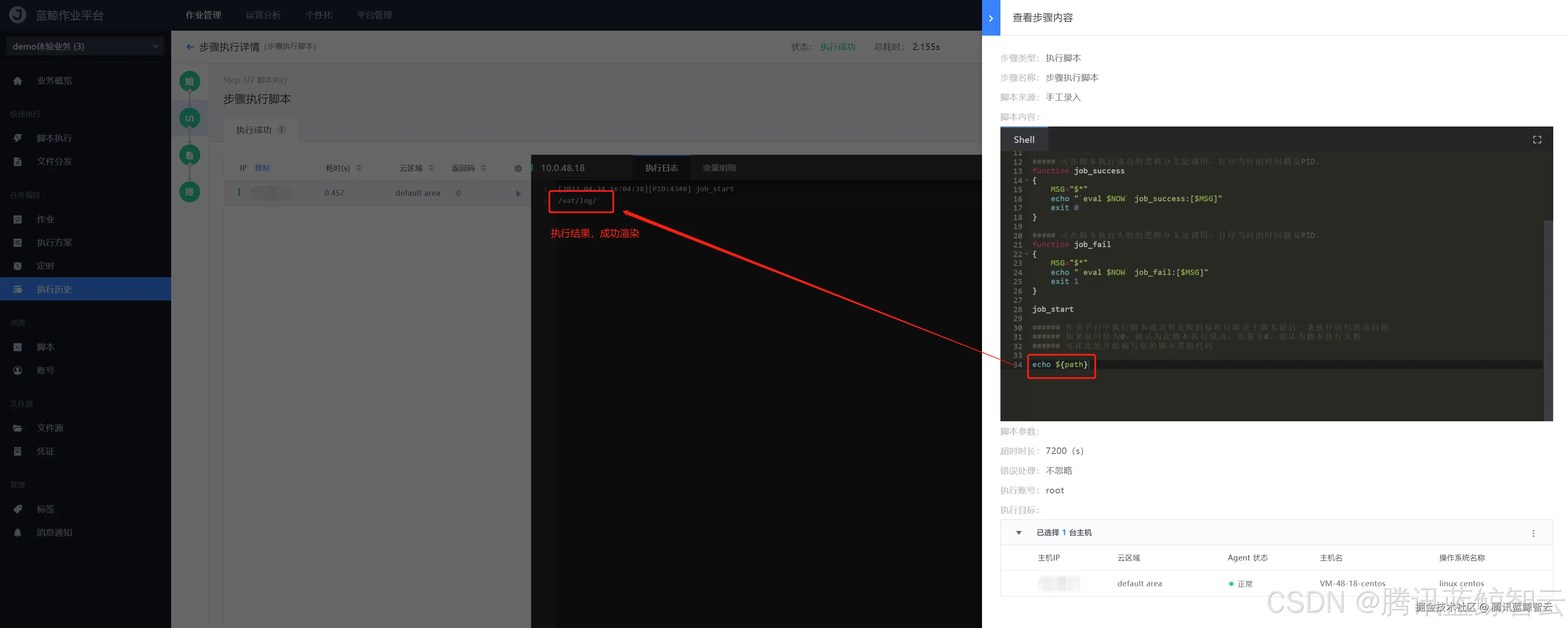Viewport: 1568px width, 628px height.
Task: Fold code block at line 14
Action: coord(1027,181)
